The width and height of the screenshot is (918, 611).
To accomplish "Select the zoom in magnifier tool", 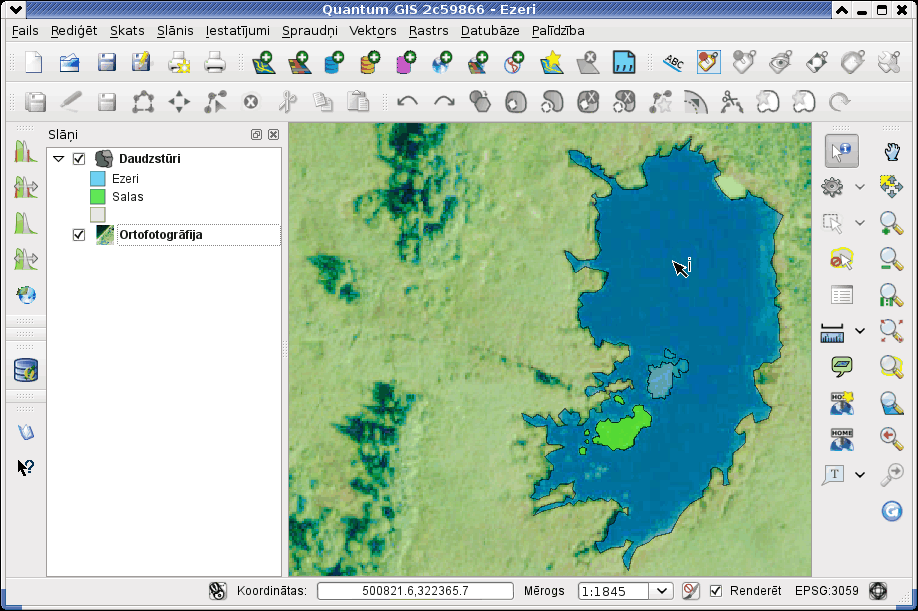I will 892,223.
